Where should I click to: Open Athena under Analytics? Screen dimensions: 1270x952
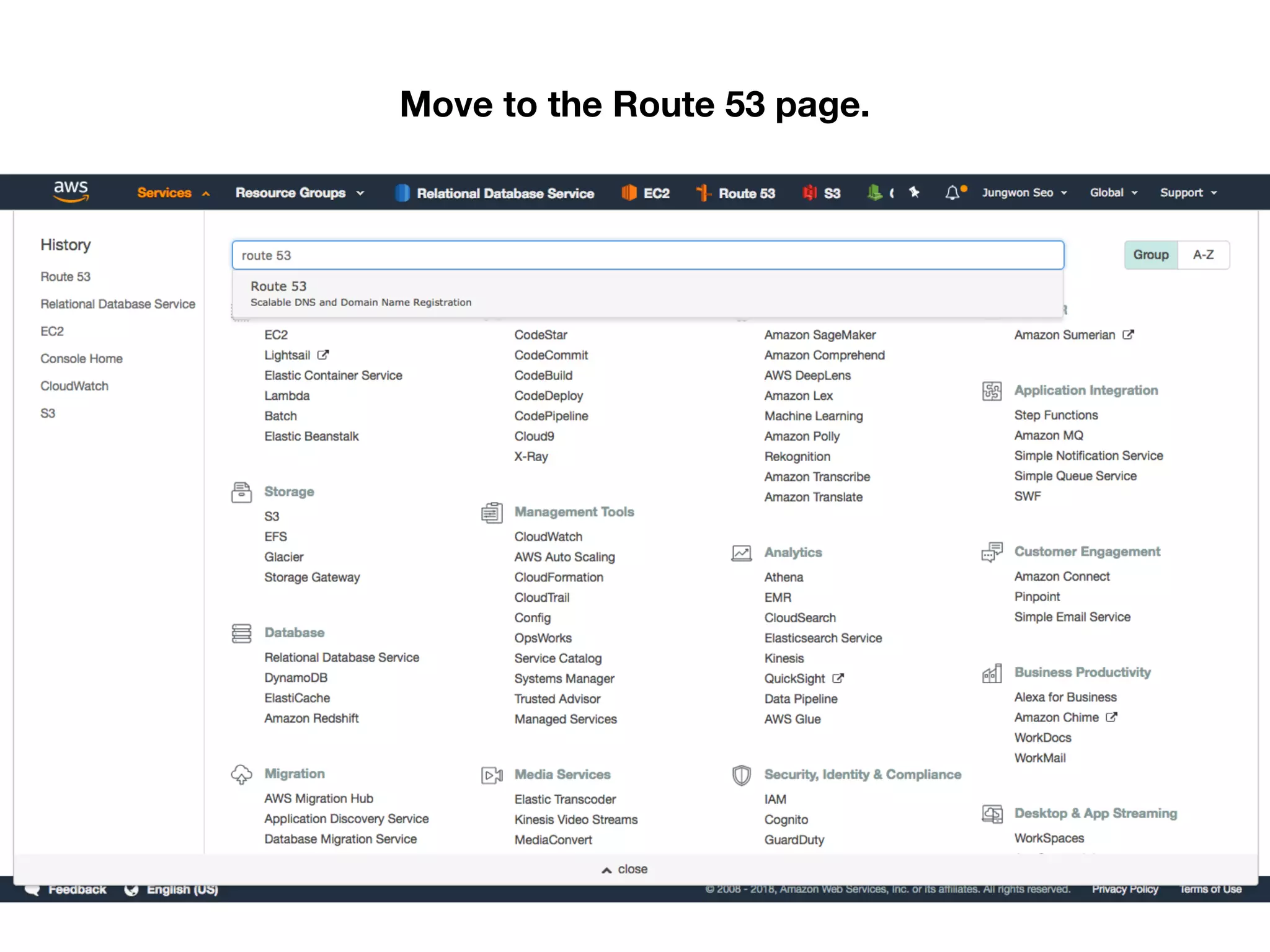784,578
